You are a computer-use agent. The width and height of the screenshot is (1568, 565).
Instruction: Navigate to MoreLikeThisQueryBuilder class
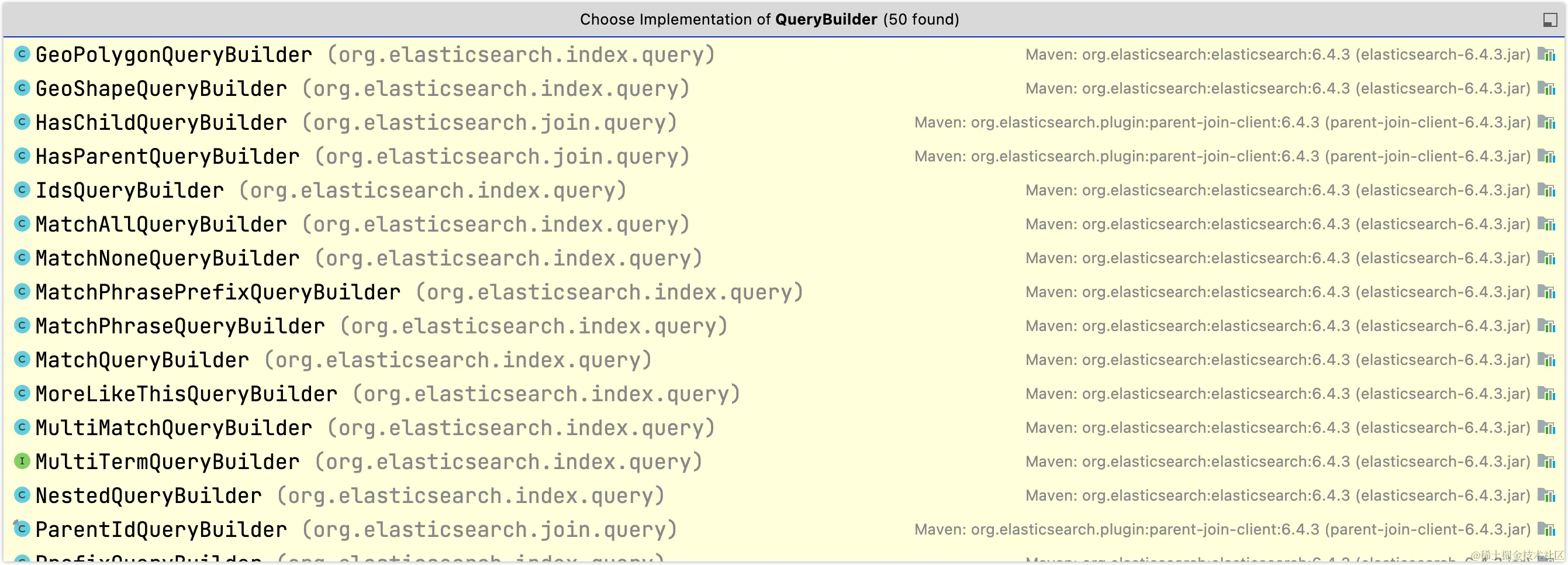[x=784, y=394]
